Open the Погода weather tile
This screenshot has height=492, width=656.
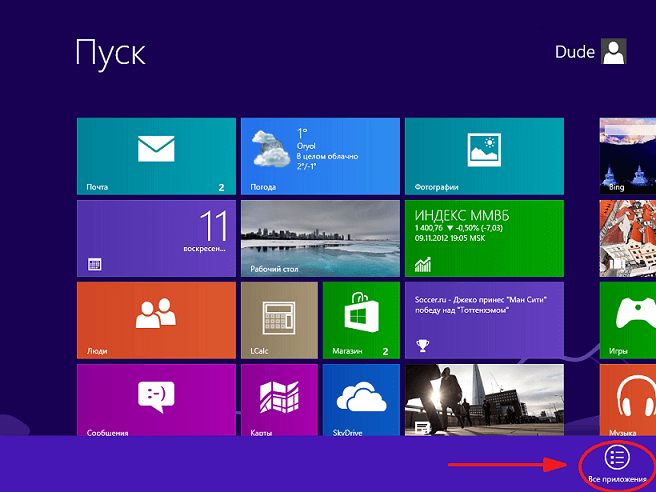point(319,155)
